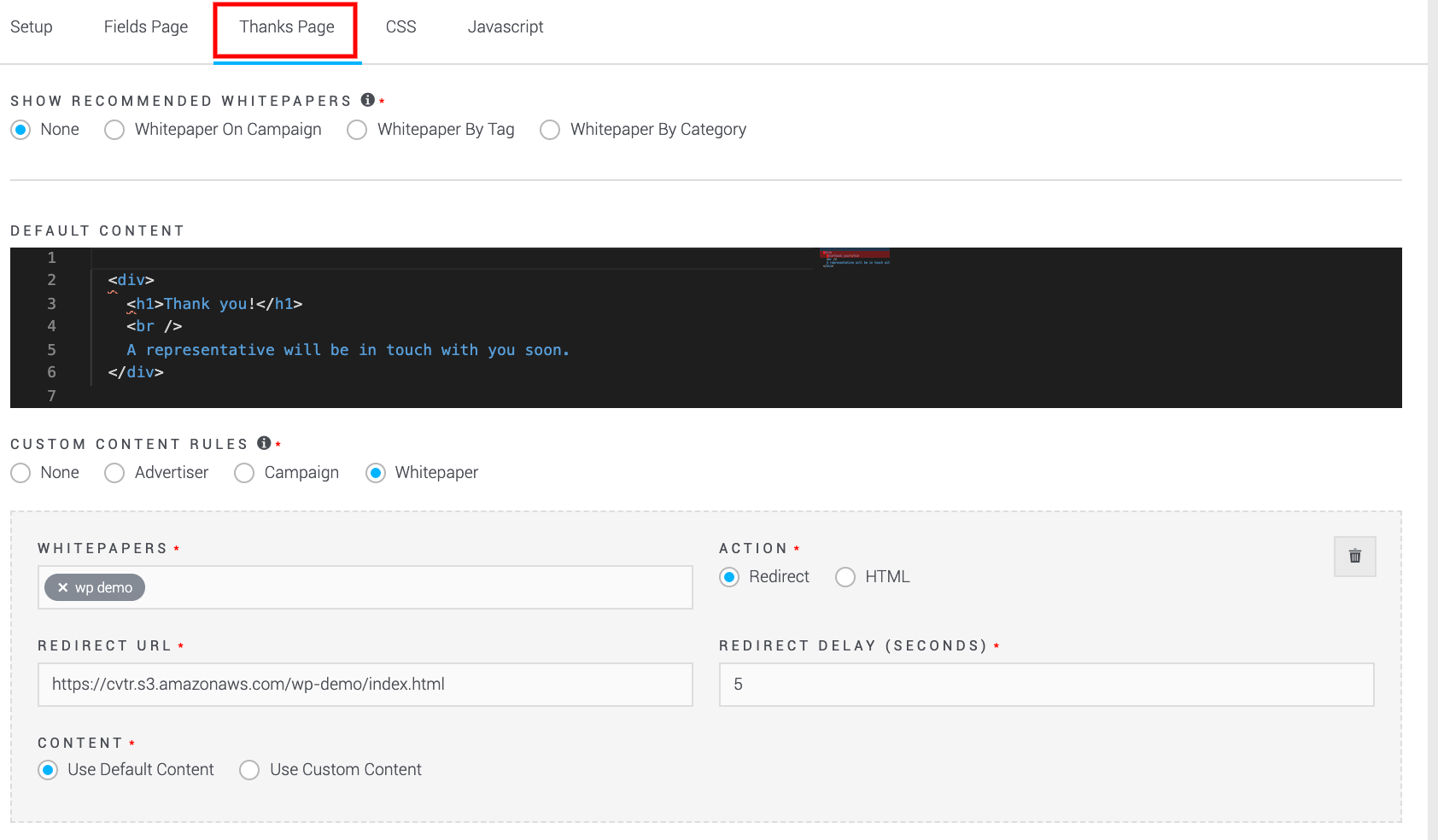Click the code editor minimap preview
1438x840 pixels.
[856, 259]
